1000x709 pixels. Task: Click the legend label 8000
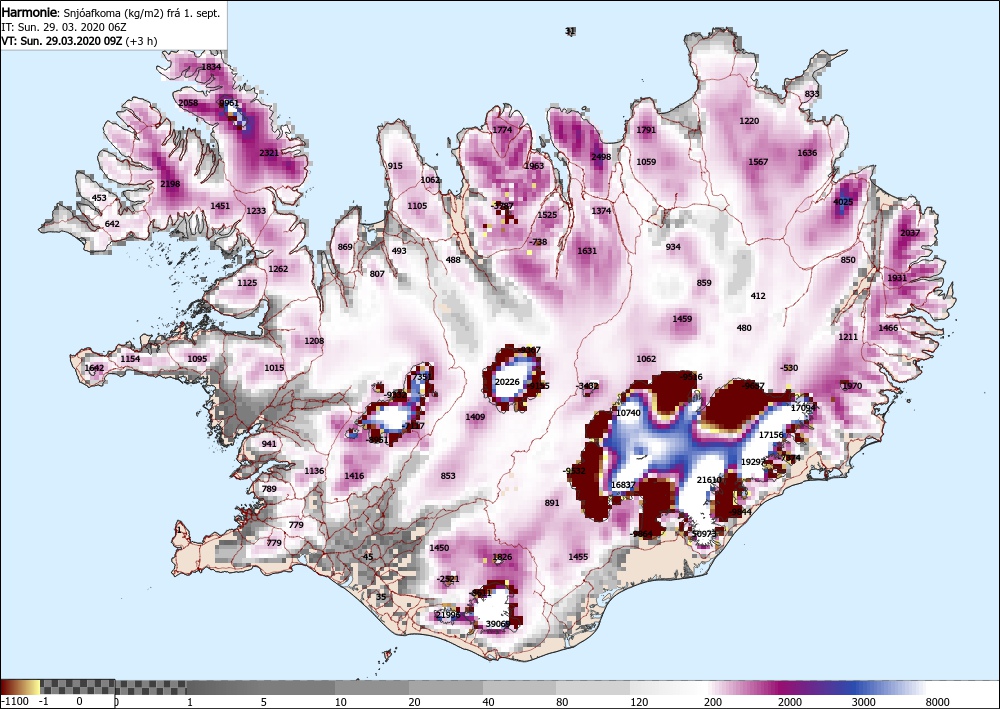point(938,702)
